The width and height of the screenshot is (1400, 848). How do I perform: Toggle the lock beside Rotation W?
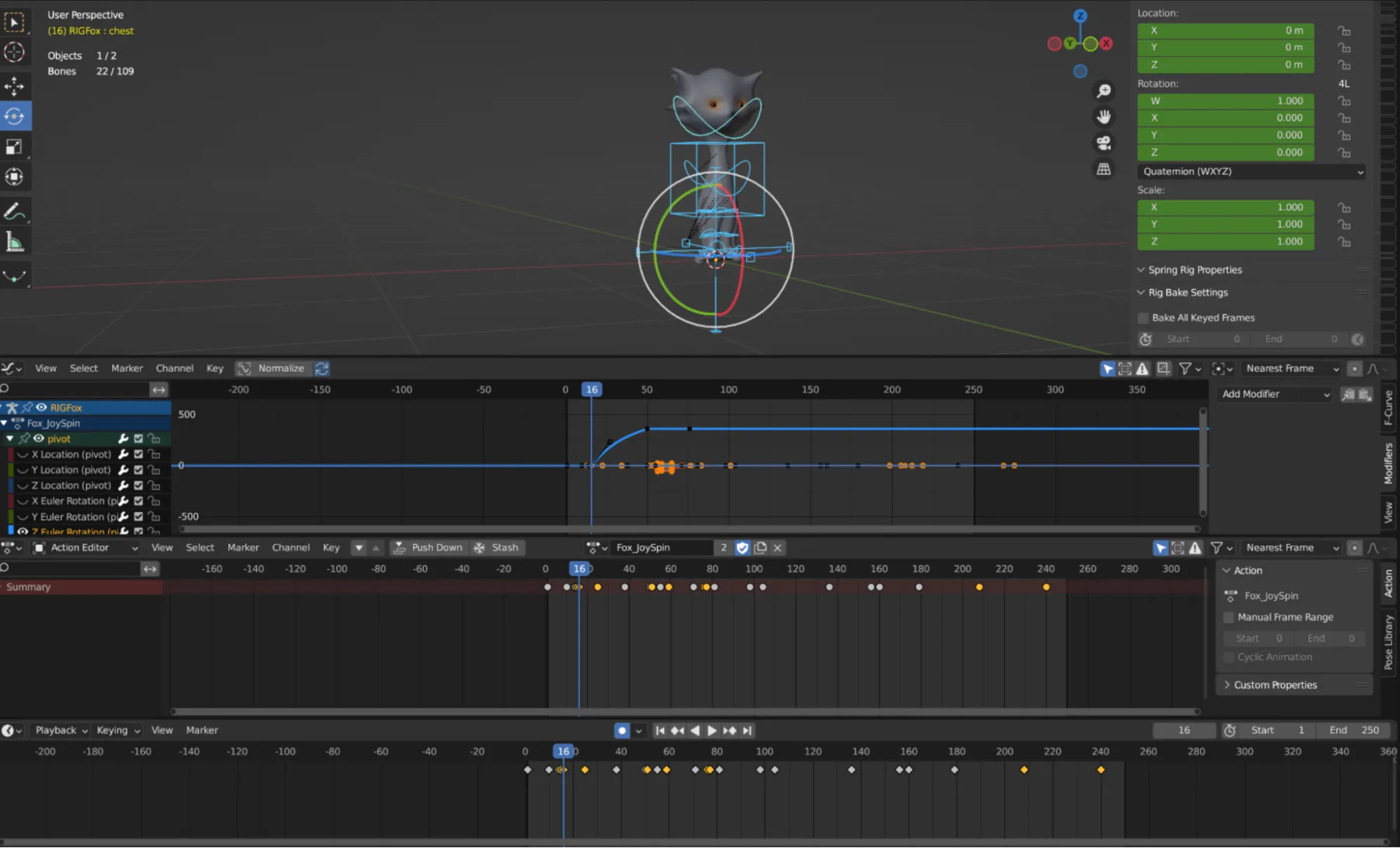[1344, 101]
